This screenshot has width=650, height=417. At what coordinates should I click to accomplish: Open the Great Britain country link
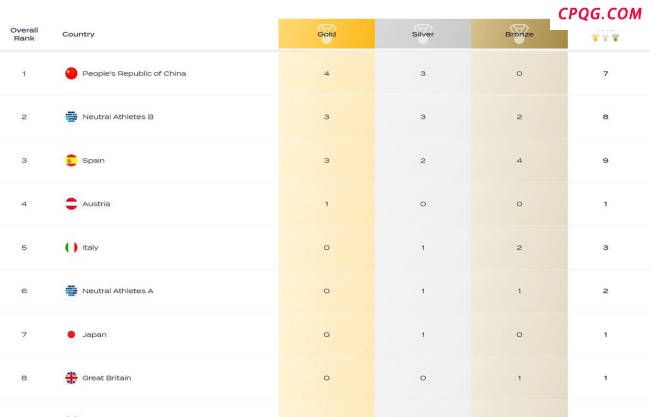point(107,378)
